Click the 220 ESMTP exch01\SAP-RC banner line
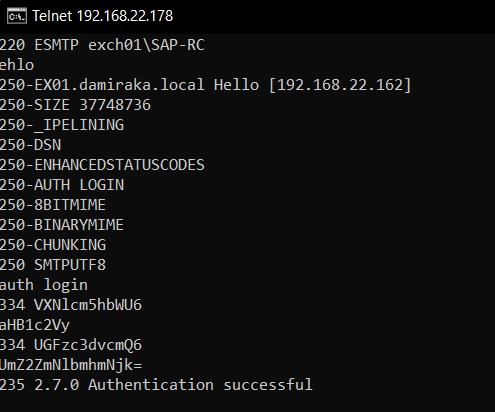 coord(102,45)
